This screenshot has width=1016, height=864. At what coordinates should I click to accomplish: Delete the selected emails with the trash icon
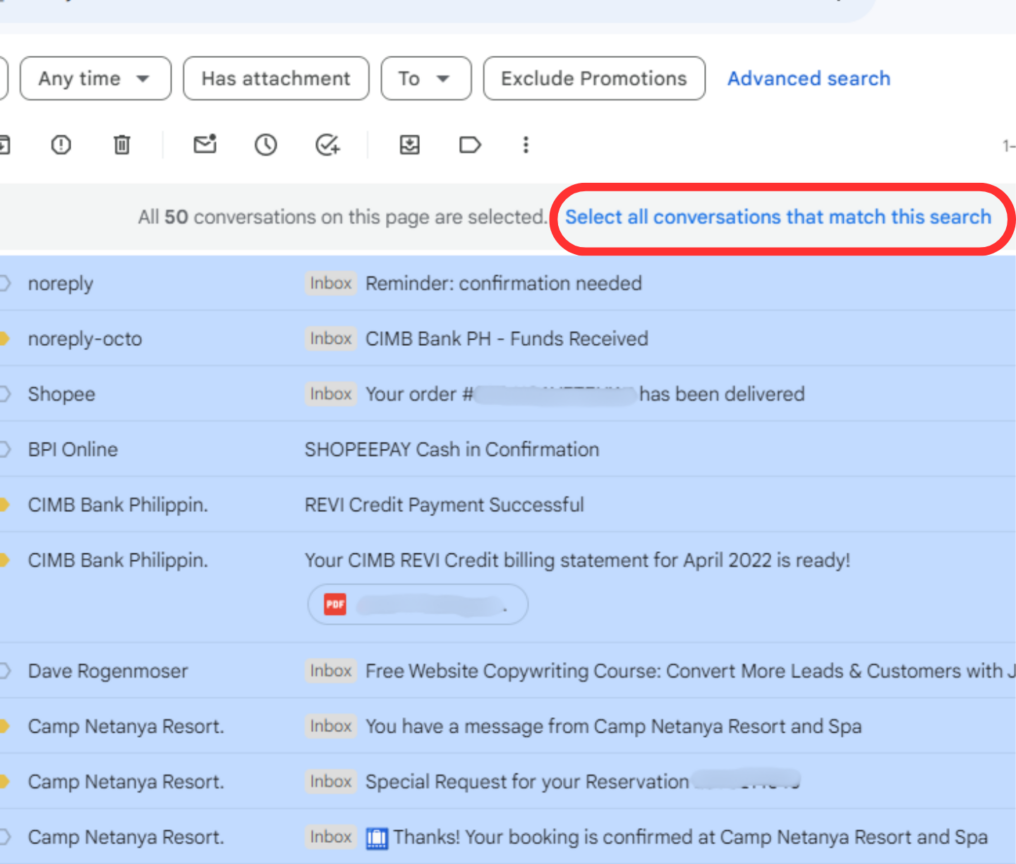pos(122,145)
